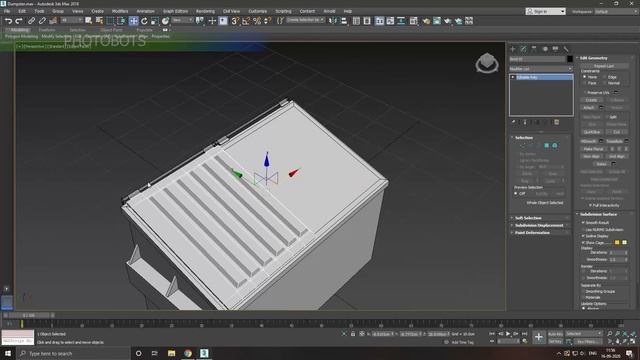Viewport: 640px width, 360px height.
Task: Activate the Select Object tool
Action: [89, 21]
